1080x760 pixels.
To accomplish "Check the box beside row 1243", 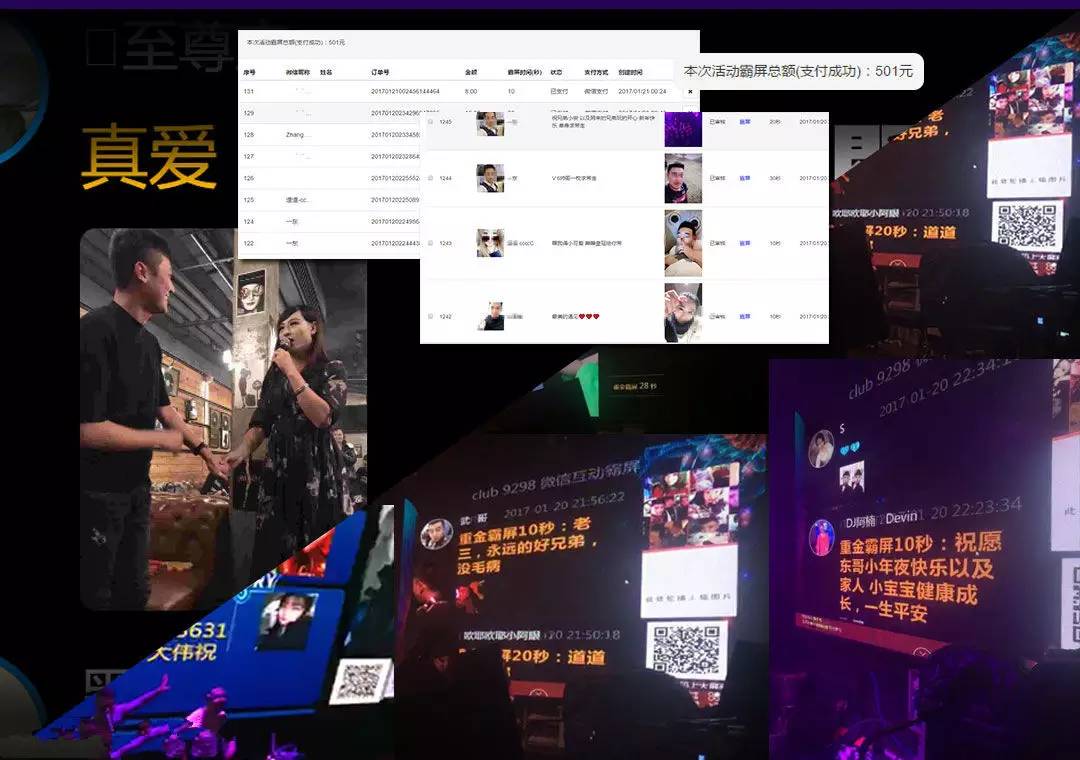I will (x=431, y=243).
